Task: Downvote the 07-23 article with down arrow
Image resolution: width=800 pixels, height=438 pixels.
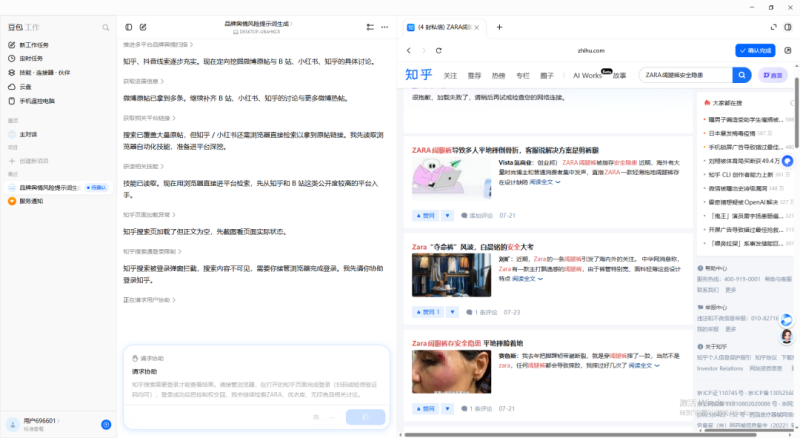Action: [453, 312]
